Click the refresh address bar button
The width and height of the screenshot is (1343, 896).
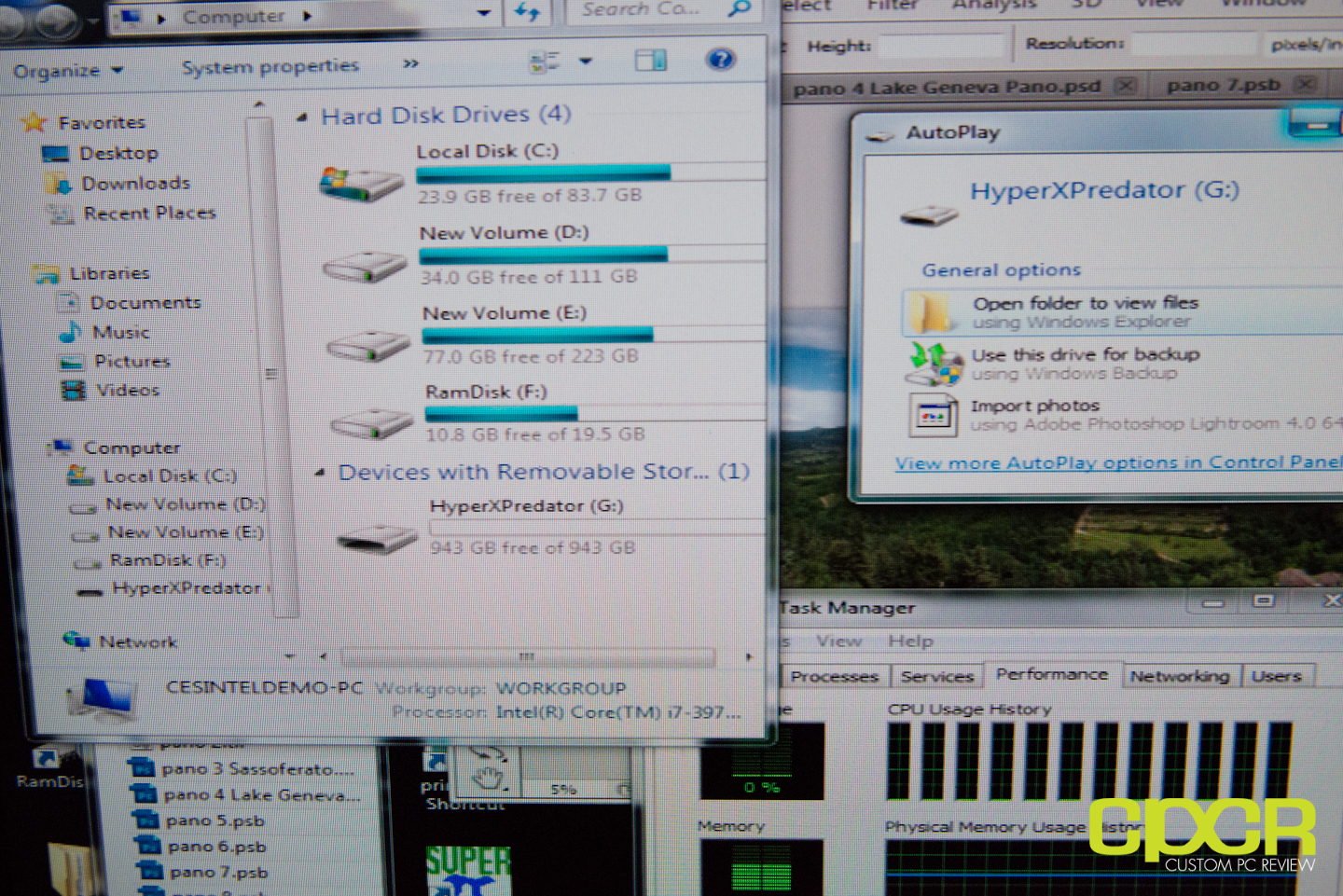click(x=527, y=12)
